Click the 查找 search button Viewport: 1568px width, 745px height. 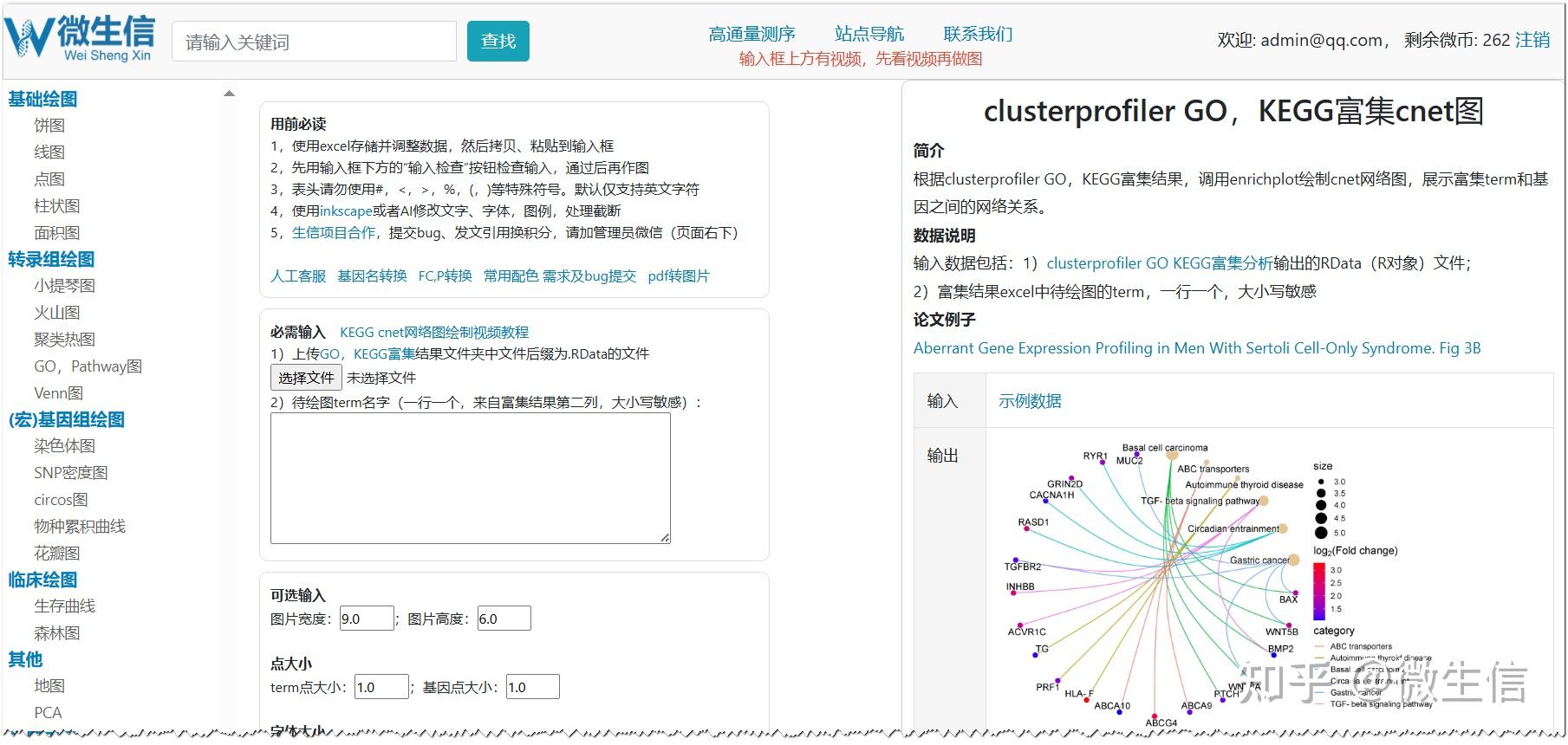click(x=498, y=42)
